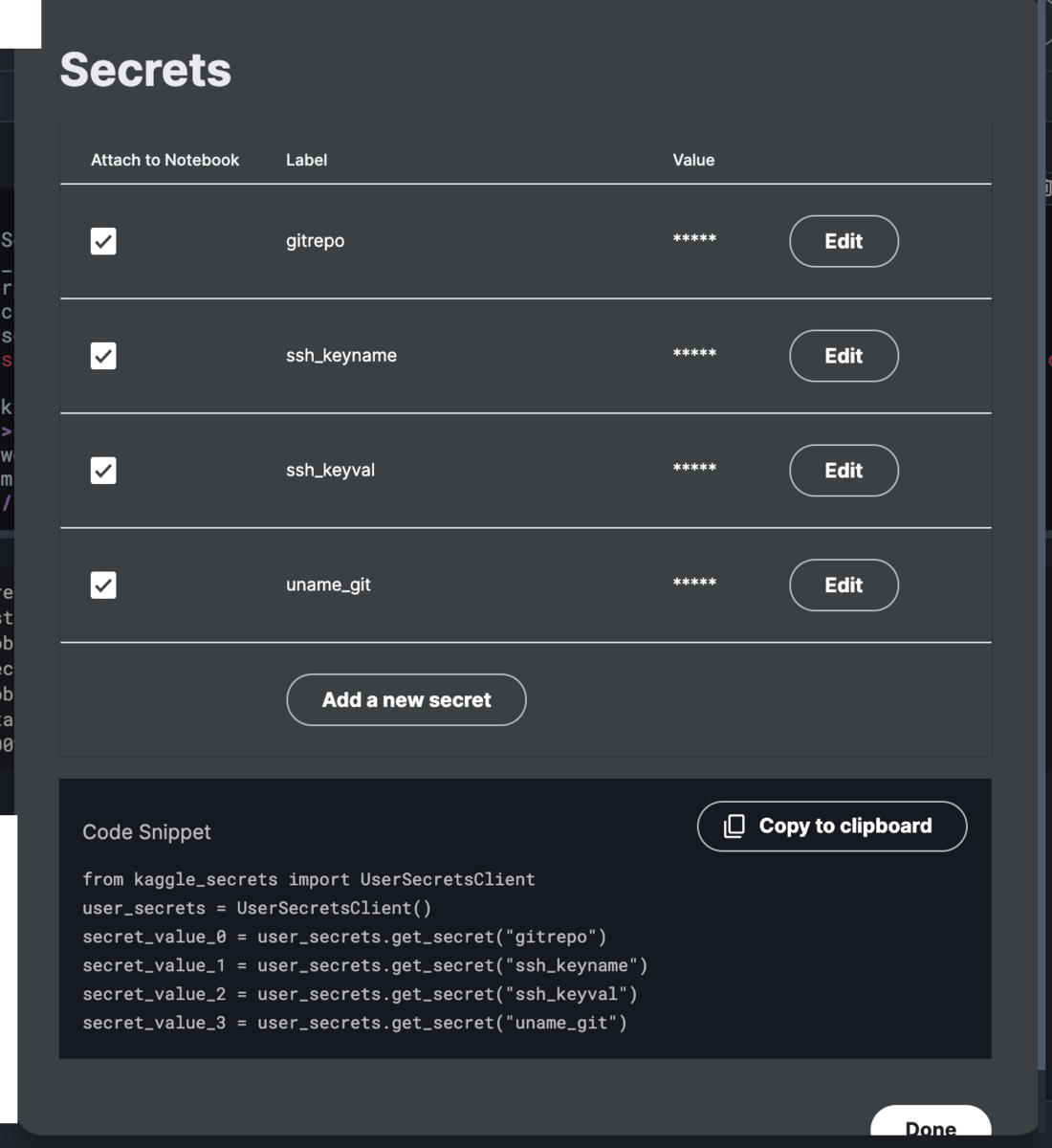1052x1148 pixels.
Task: Click the dialog vertical scrollbar
Action: click(x=1042, y=536)
